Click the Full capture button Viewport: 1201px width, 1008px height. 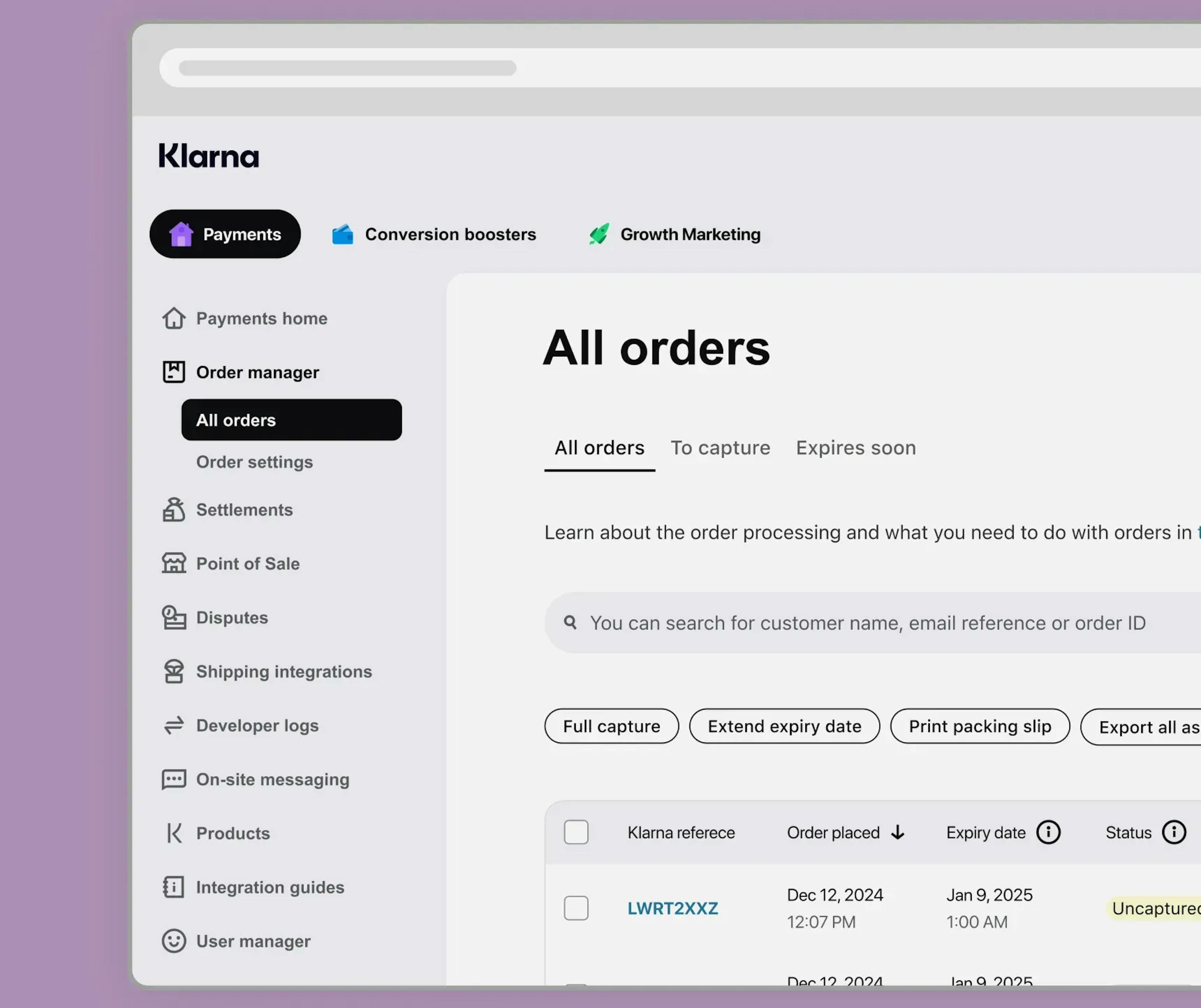tap(611, 726)
